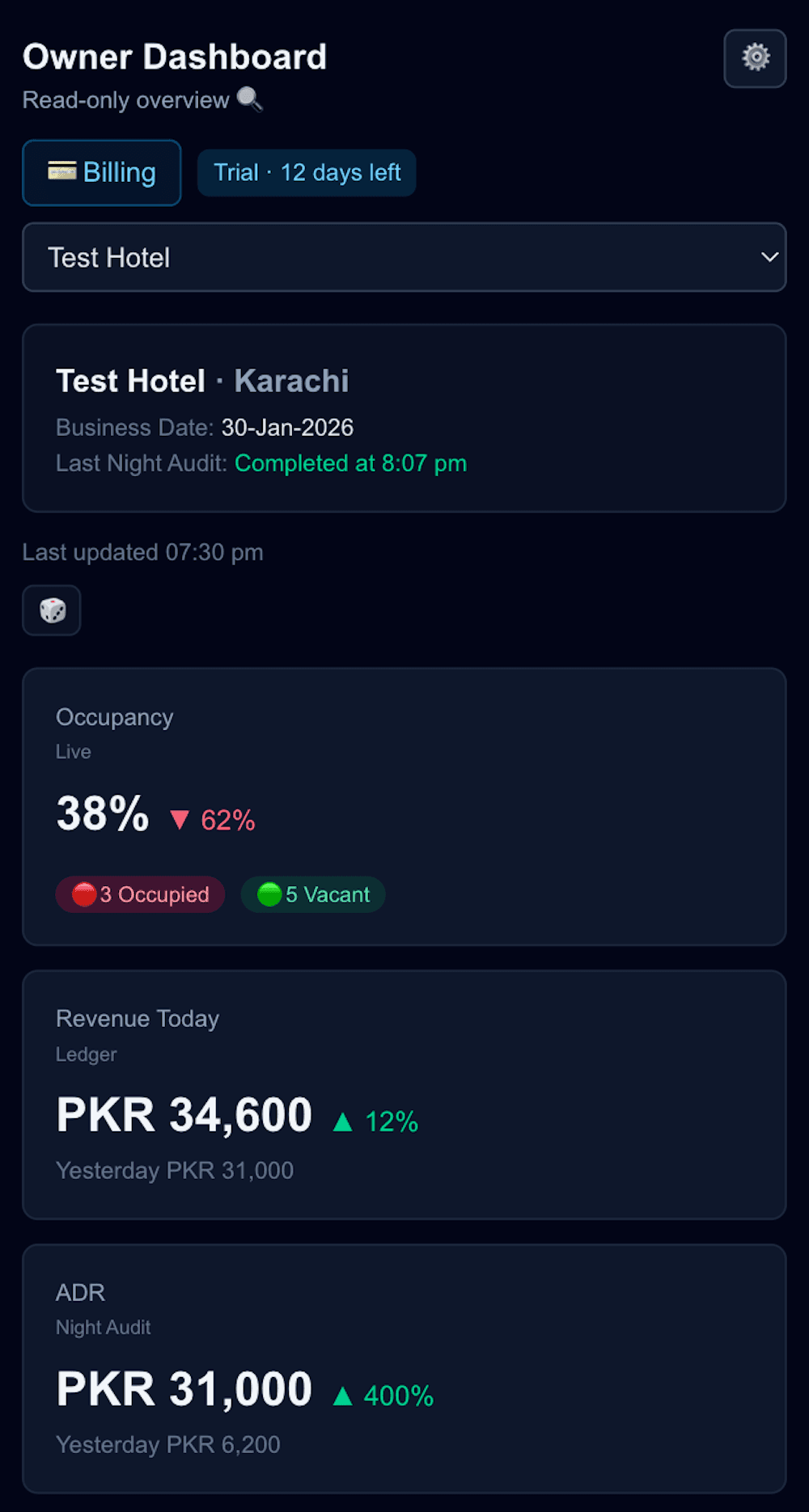Click the green up arrow beside 400%

(x=345, y=1396)
